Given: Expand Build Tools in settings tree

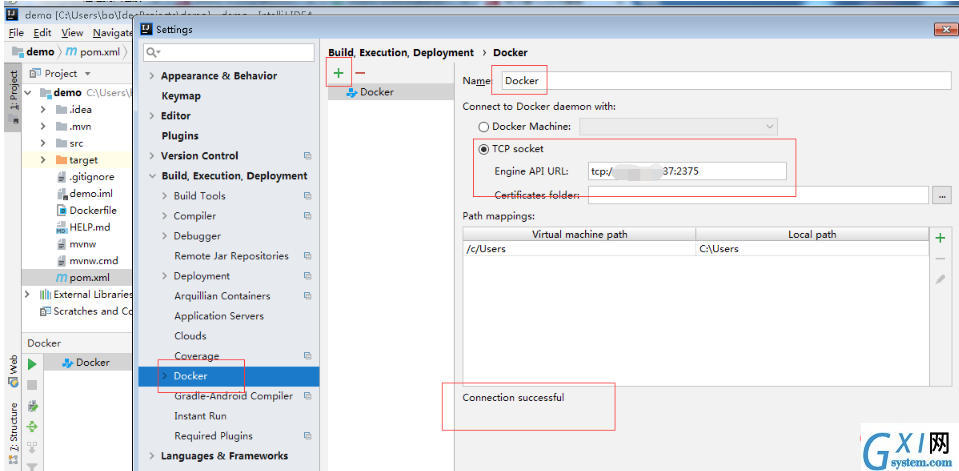Looking at the screenshot, I should (x=165, y=196).
